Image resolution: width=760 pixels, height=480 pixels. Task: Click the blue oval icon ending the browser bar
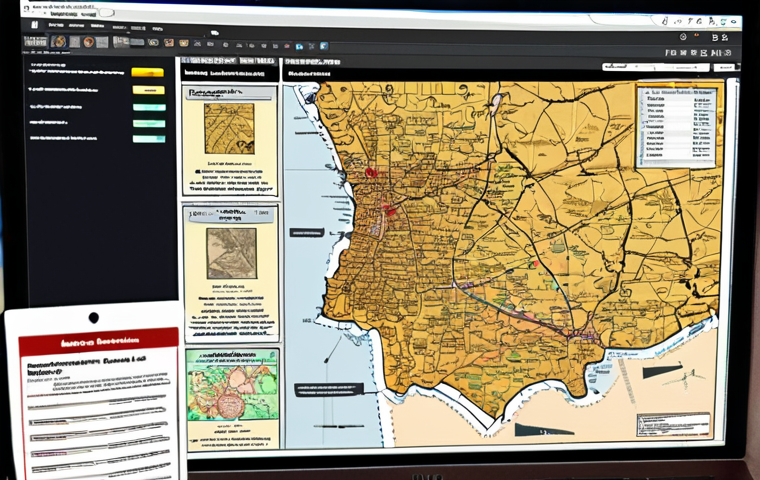pos(735,22)
